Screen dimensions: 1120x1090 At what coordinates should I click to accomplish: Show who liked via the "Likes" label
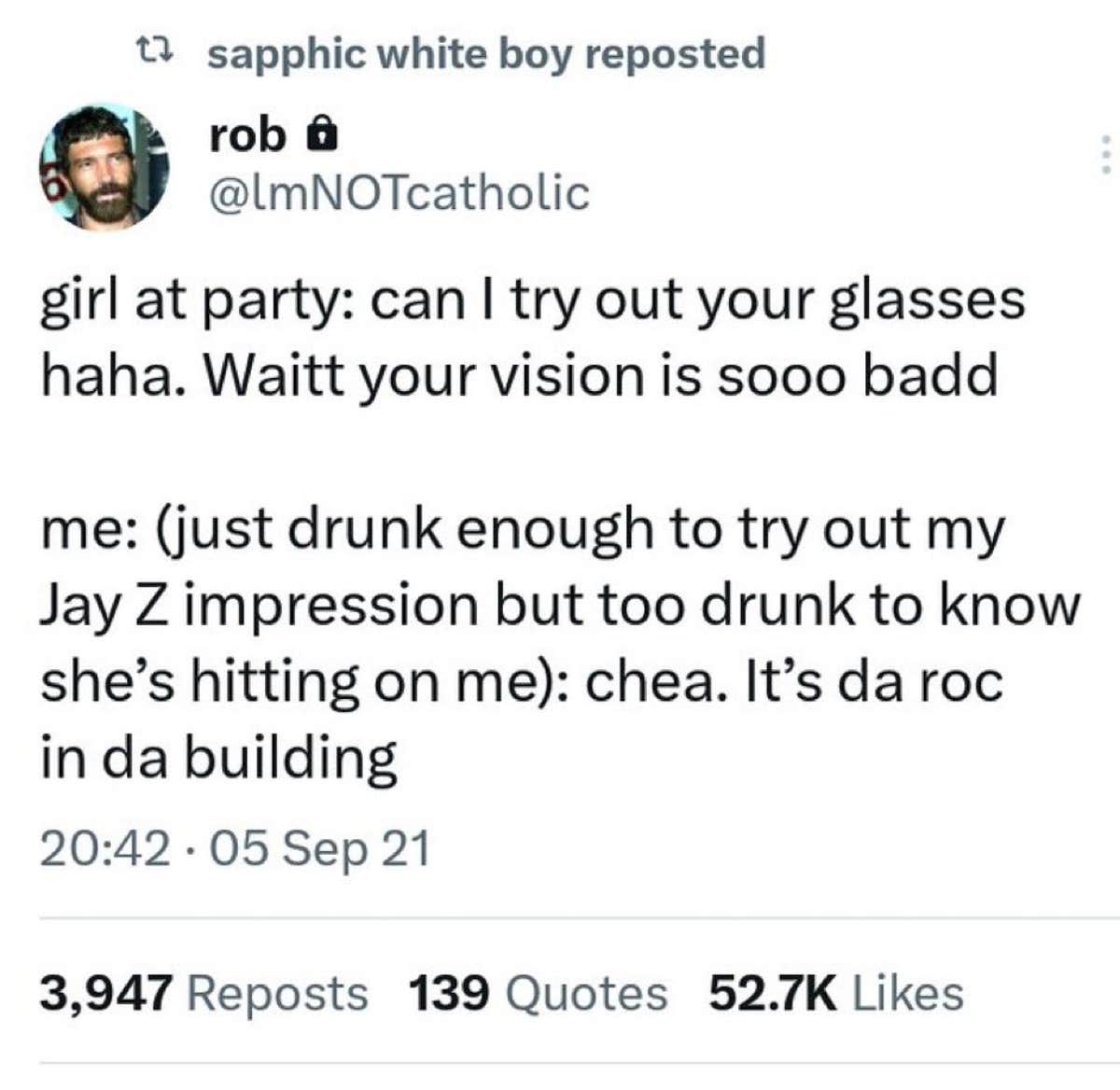tap(908, 992)
